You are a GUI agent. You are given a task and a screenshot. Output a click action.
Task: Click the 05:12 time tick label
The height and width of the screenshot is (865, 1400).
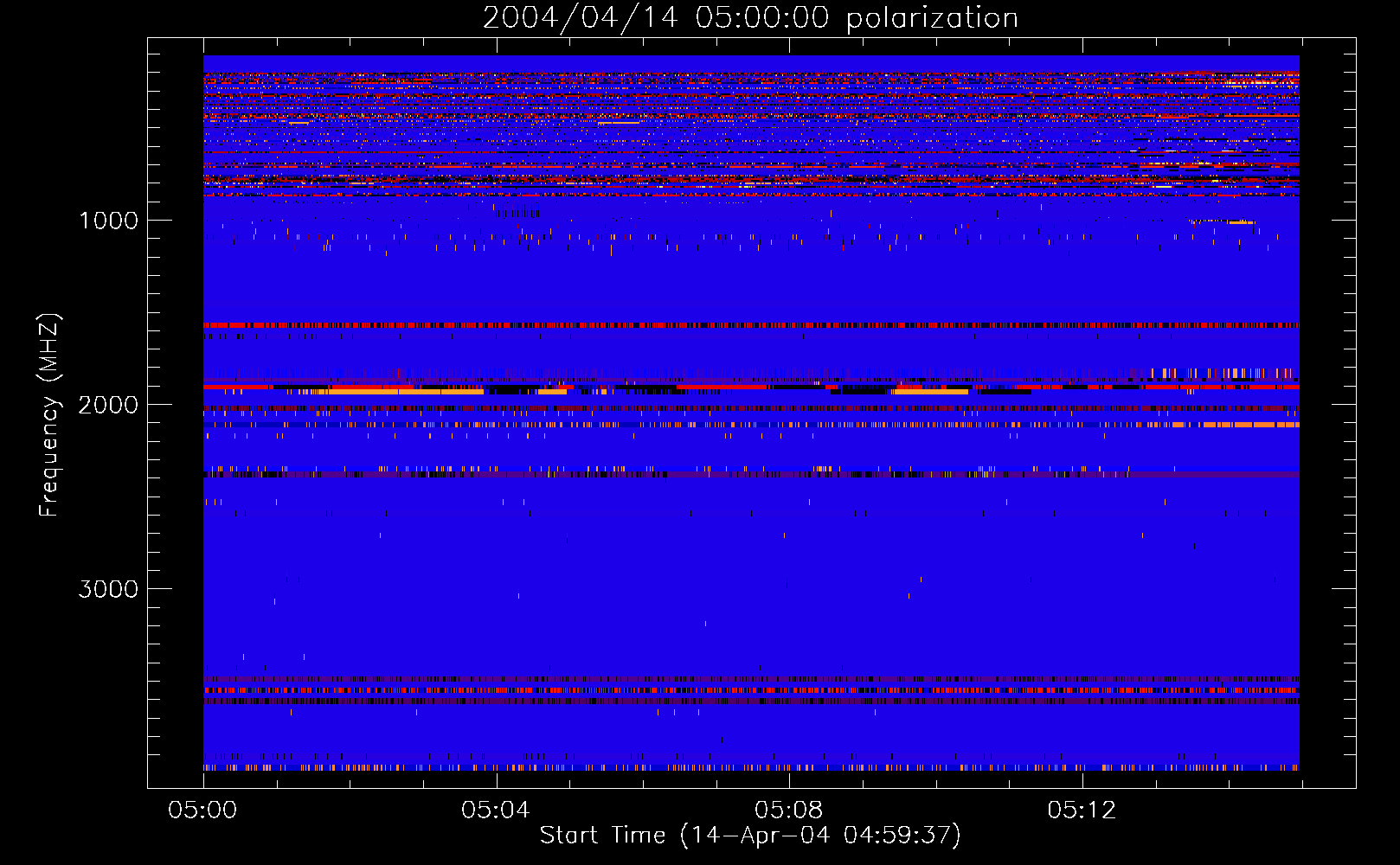[x=1082, y=811]
